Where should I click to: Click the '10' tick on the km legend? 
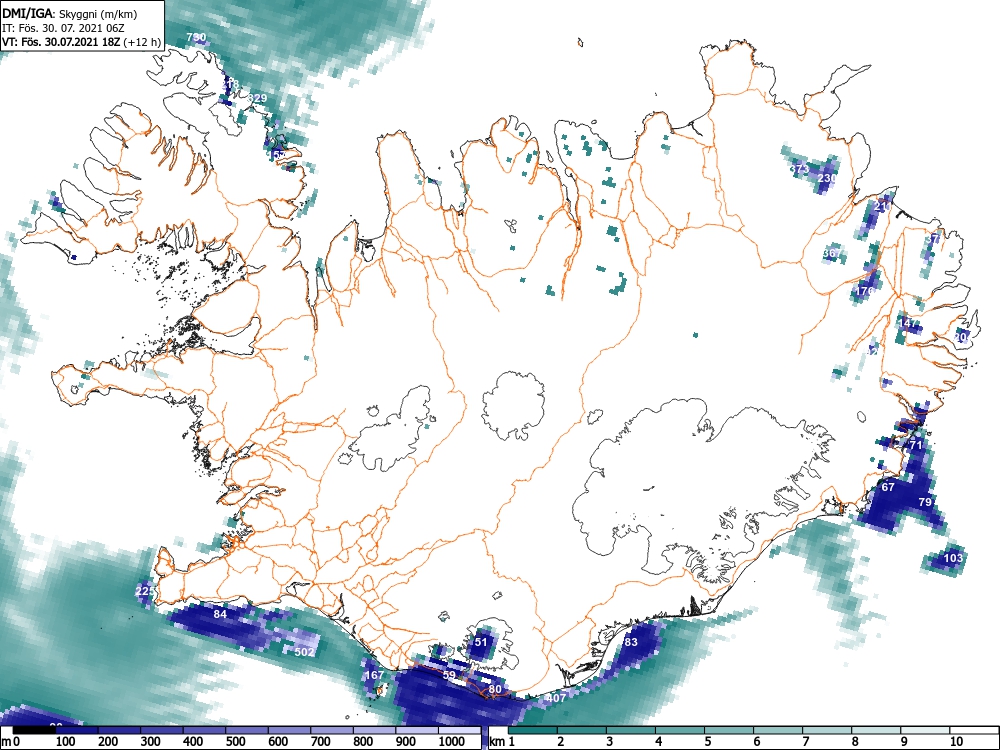point(955,742)
